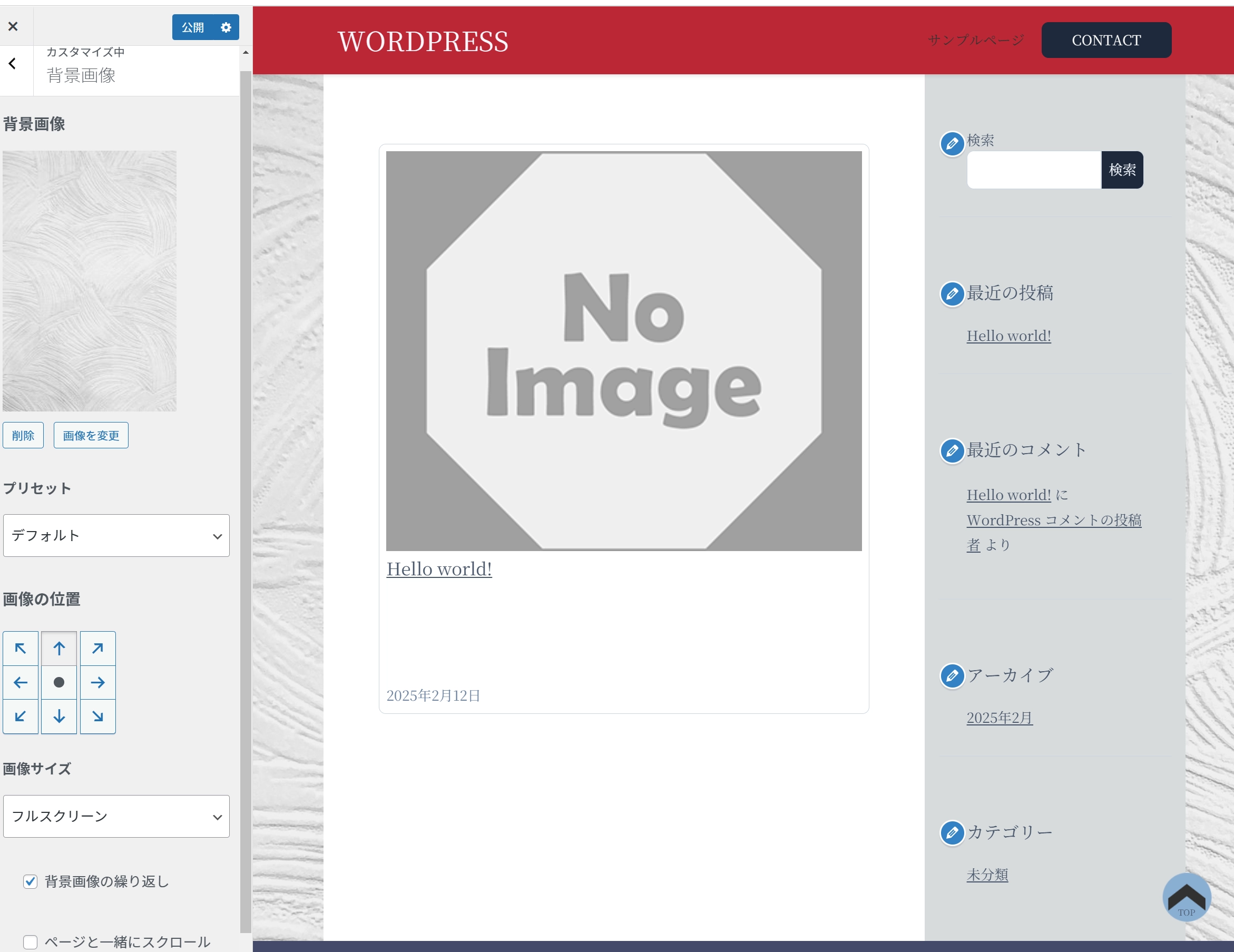Viewport: 1234px width, 952px height.
Task: Set image position to bottom arrow
Action: [59, 717]
